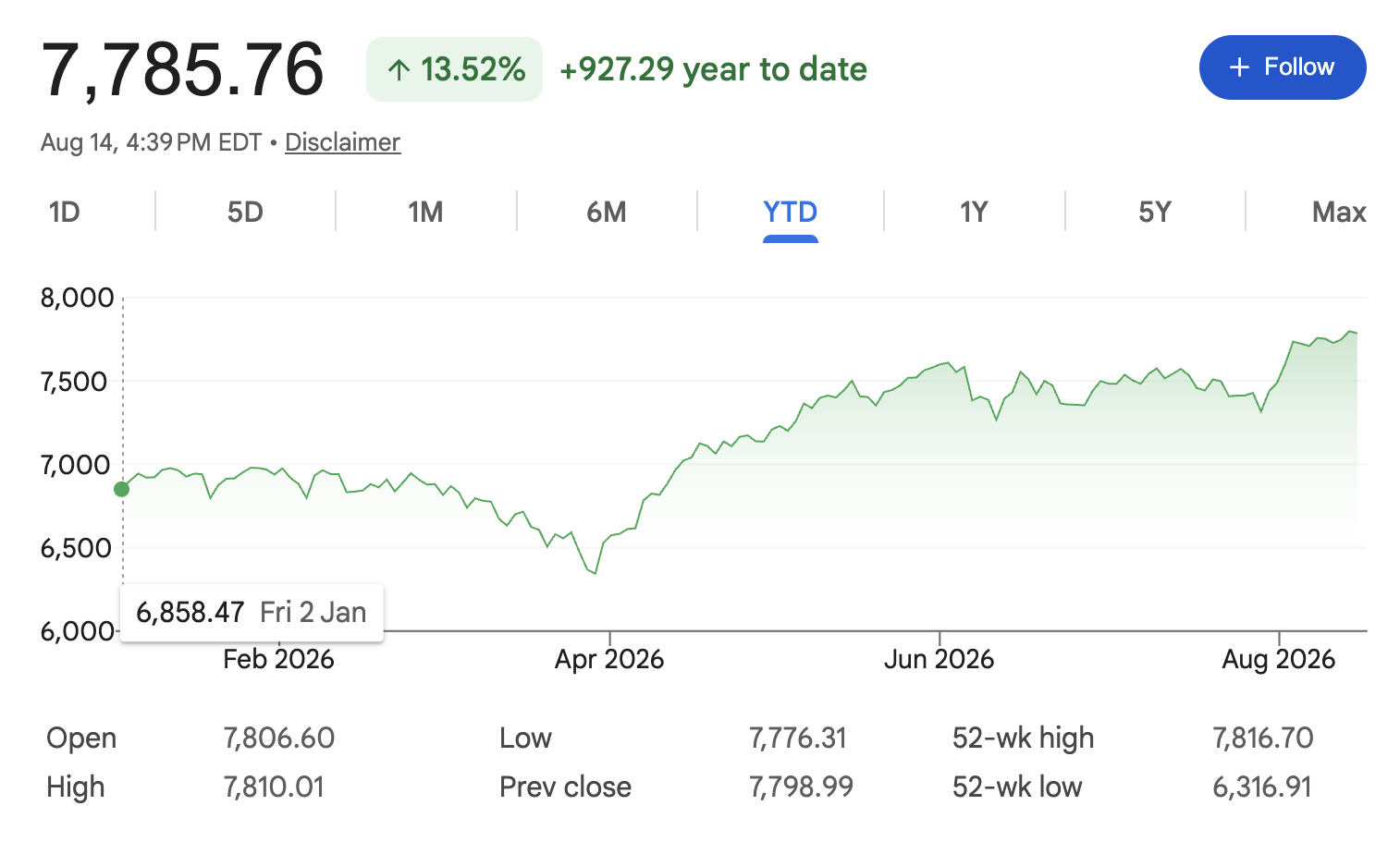The width and height of the screenshot is (1400, 854).
Task: Click the Apr 2026 axis marker
Action: coord(609,659)
